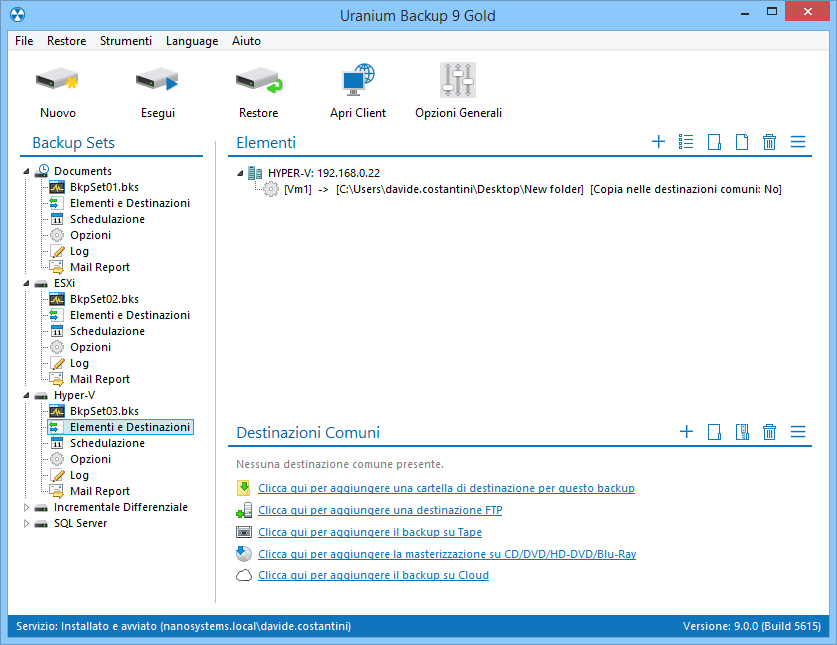Select Schedulazione under Hyper-V
Image resolution: width=837 pixels, height=645 pixels.
(x=107, y=443)
